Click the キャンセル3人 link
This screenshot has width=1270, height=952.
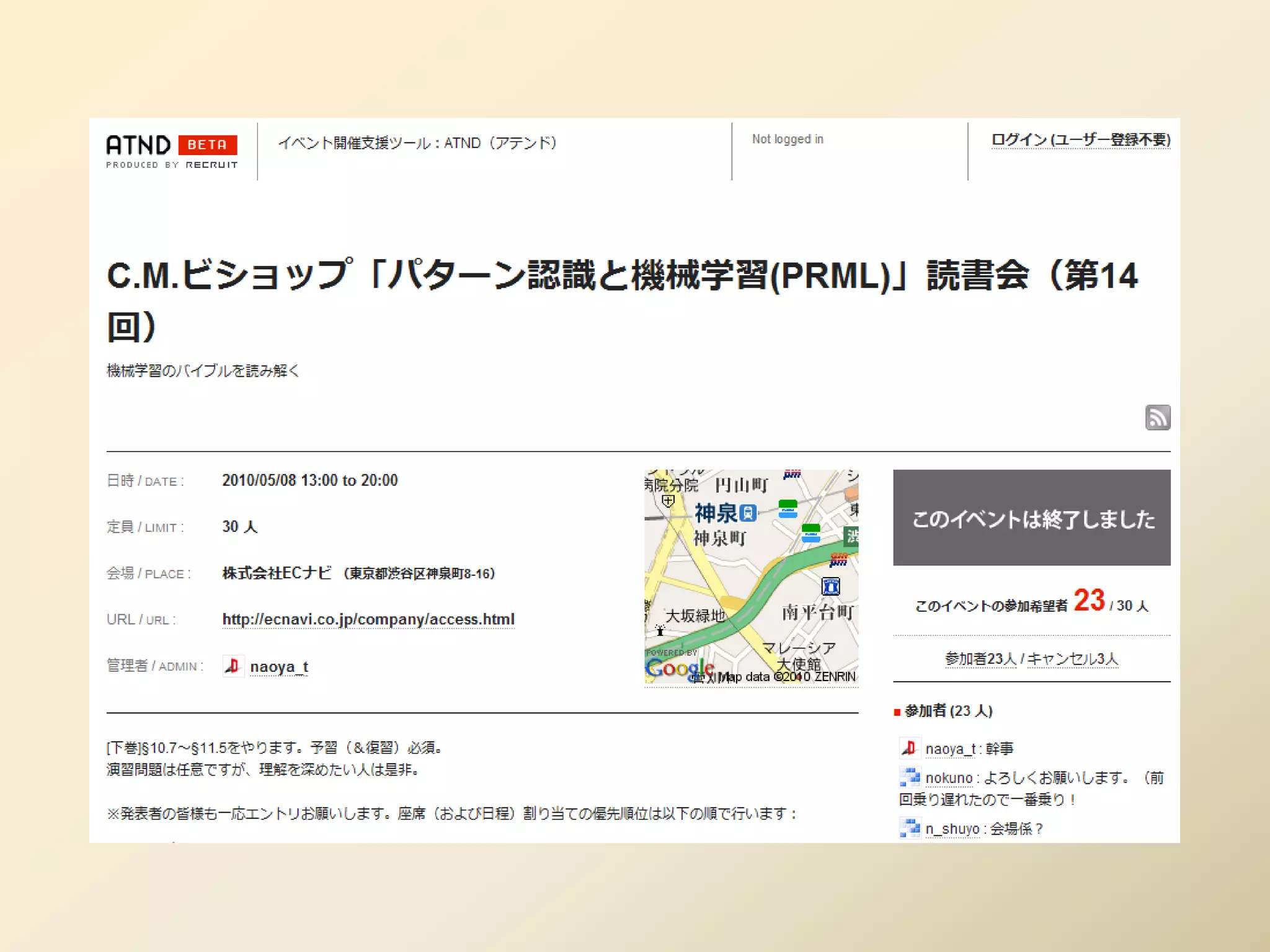click(x=1073, y=659)
